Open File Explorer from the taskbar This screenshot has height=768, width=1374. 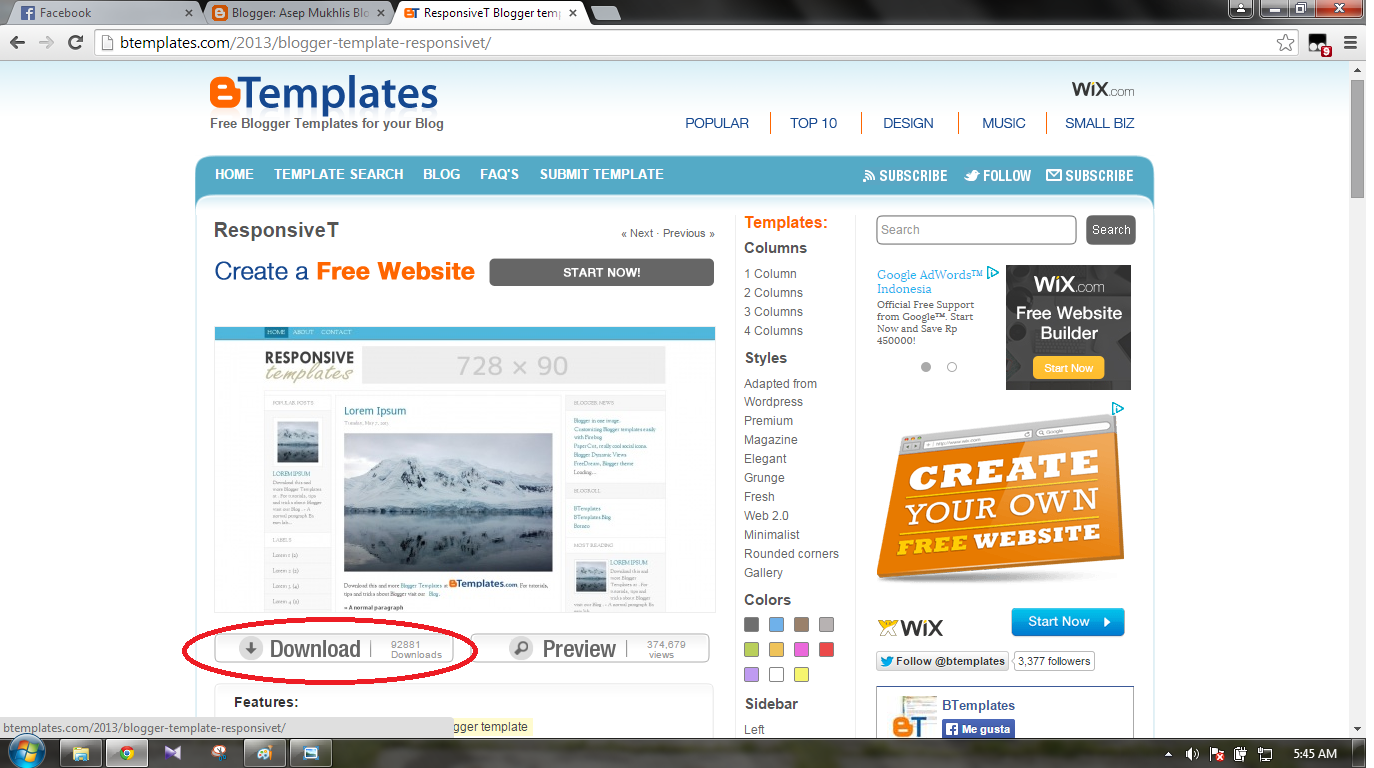pyautogui.click(x=81, y=753)
